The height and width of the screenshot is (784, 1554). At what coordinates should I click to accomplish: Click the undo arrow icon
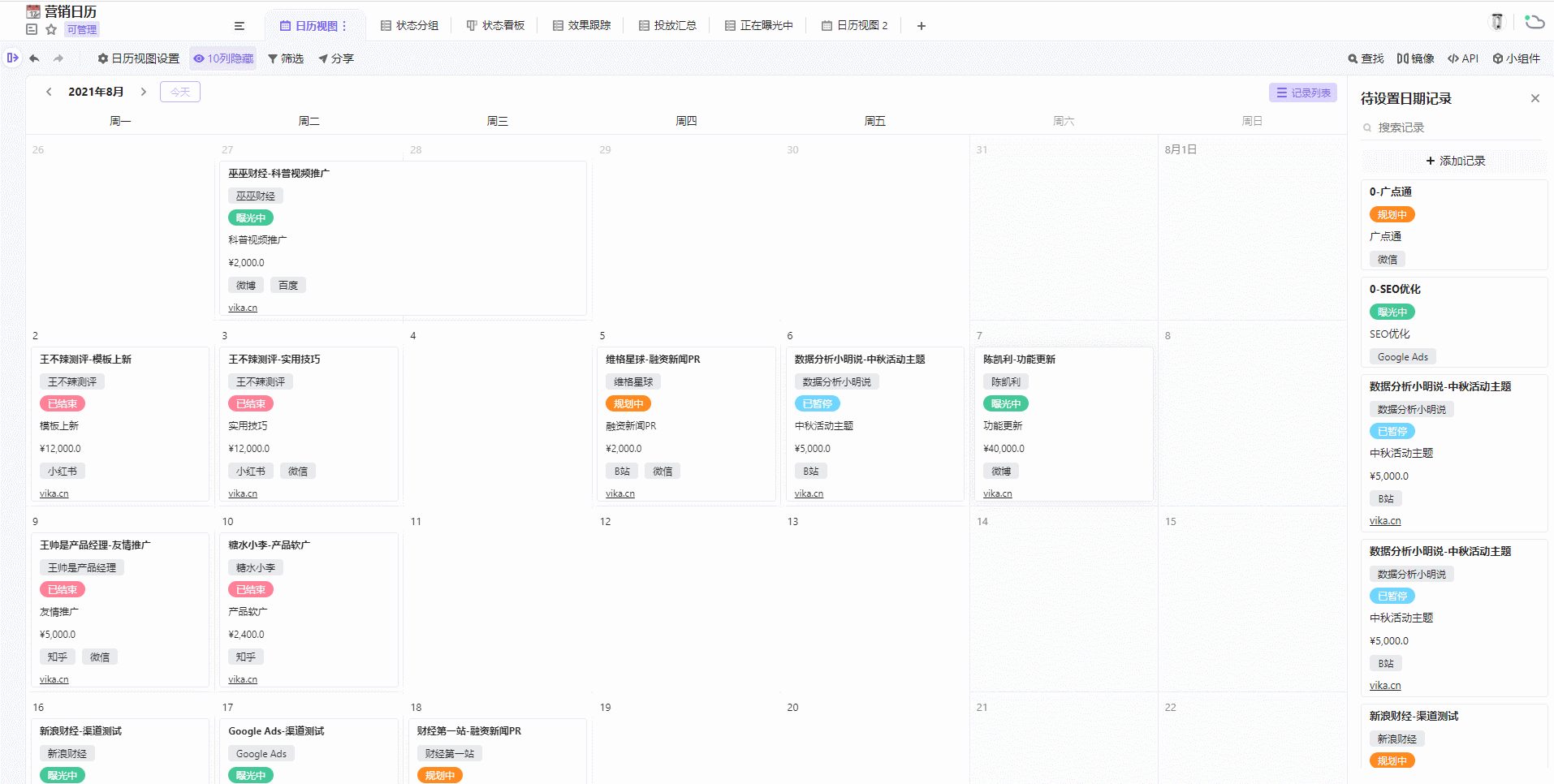coord(34,58)
